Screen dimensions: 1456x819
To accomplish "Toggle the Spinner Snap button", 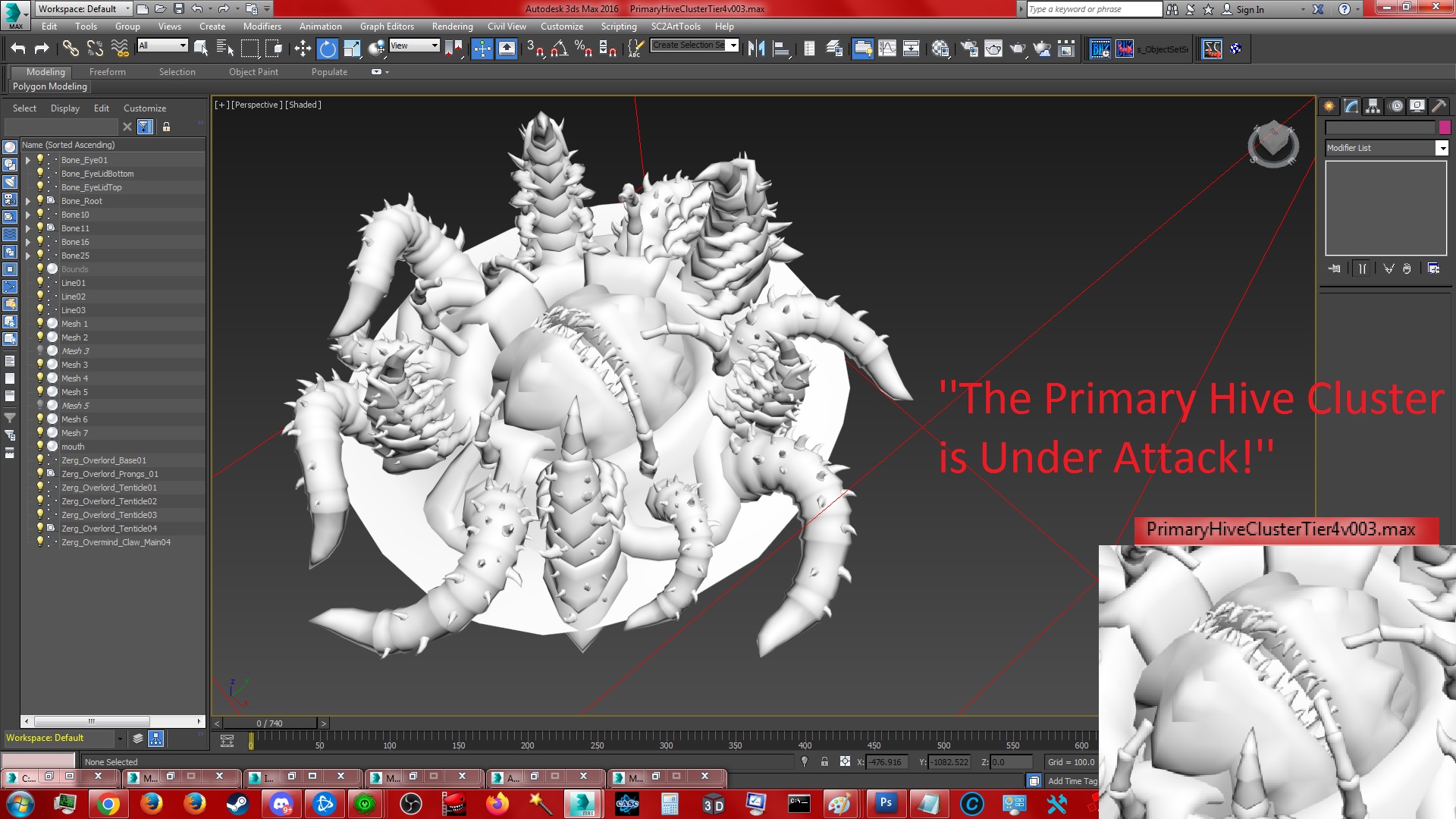I will point(607,49).
